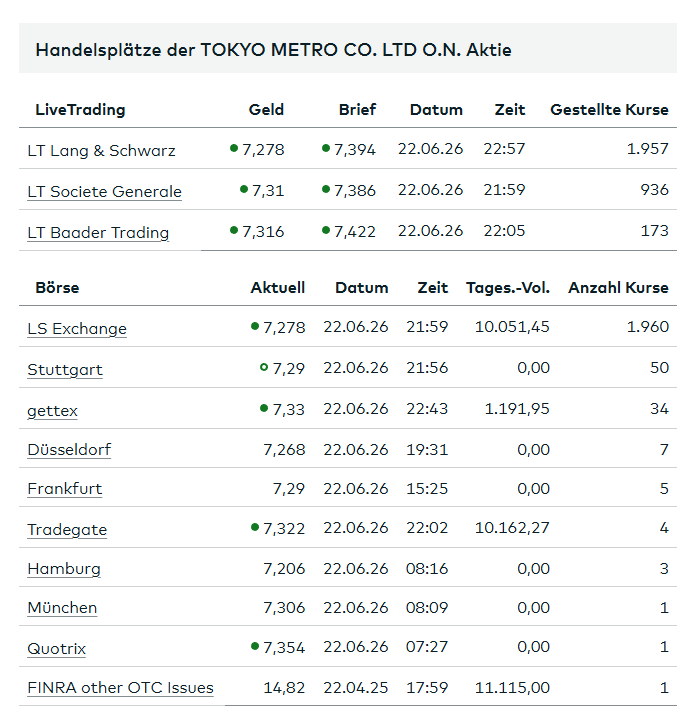Viewport: 700px width, 720px height.
Task: Open the LT Societe Generale link
Action: coord(104,191)
